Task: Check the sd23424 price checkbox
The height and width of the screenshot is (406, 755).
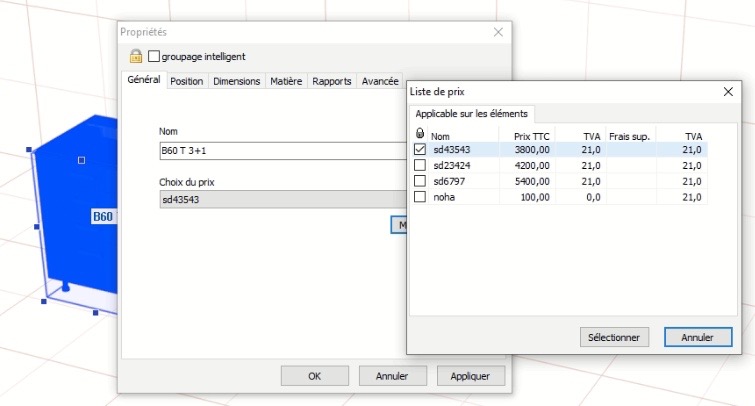Action: (x=420, y=165)
